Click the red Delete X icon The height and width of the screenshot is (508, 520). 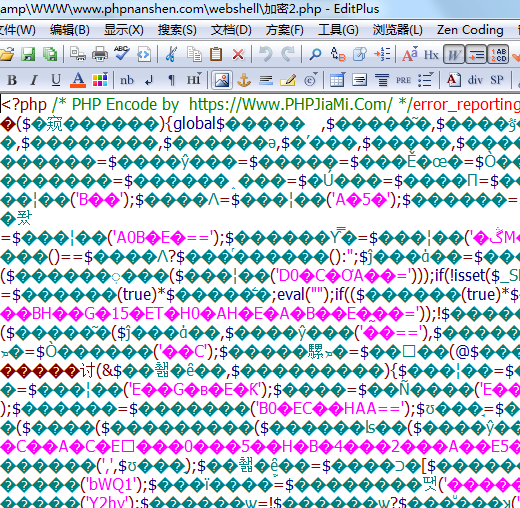(x=238, y=54)
